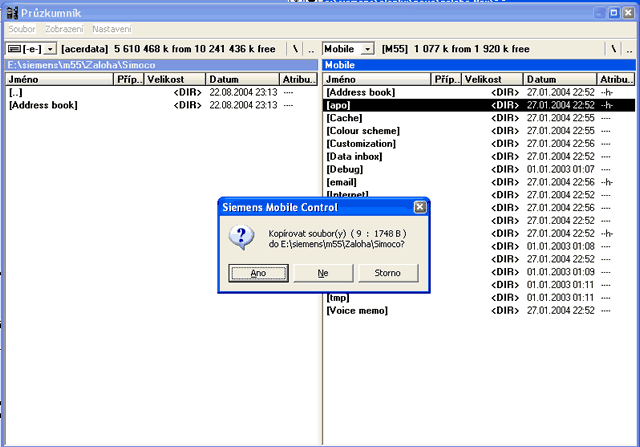Close the Průzkumník window

point(628,13)
